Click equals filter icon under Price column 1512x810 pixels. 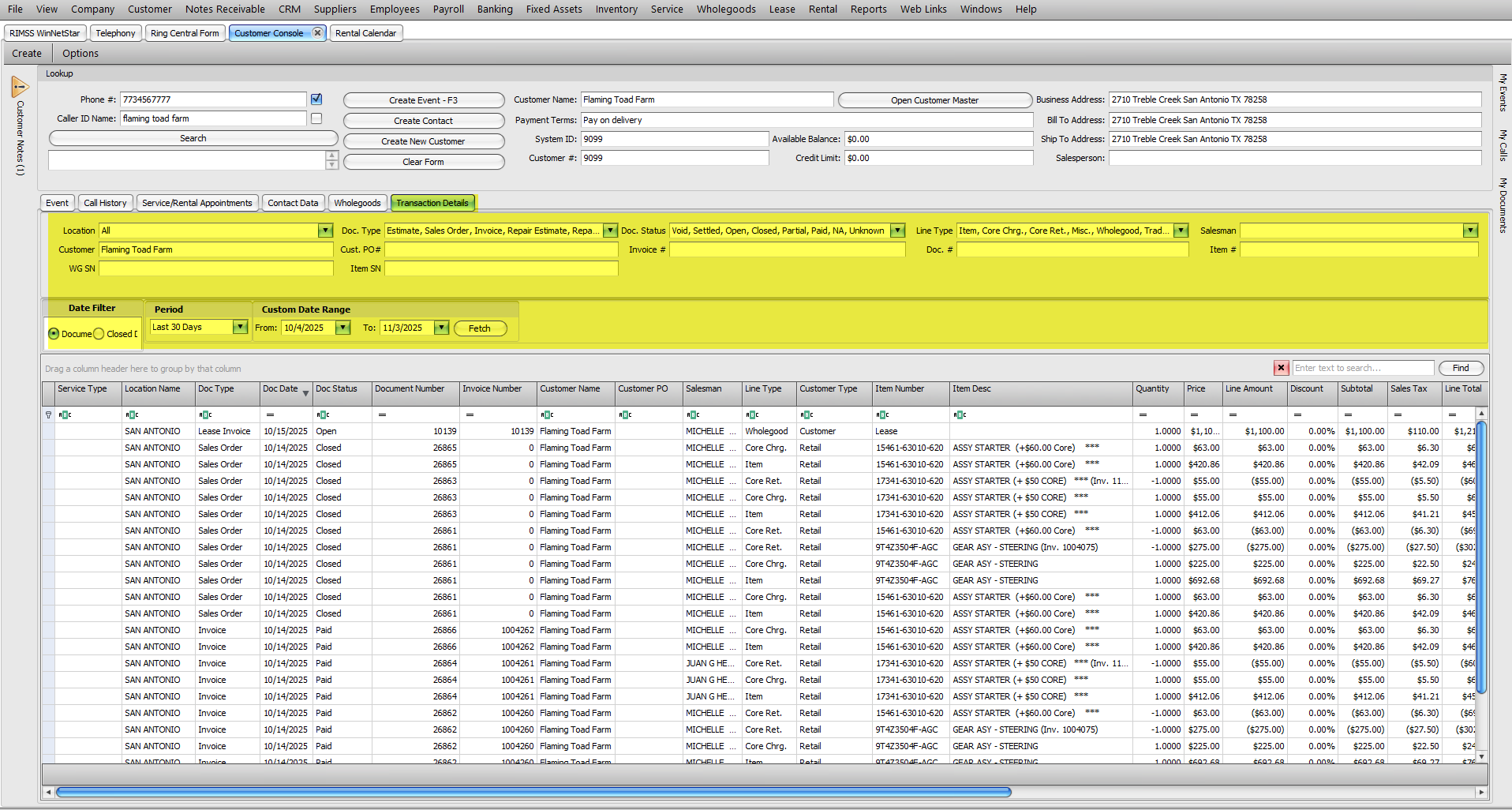pyautogui.click(x=1194, y=414)
